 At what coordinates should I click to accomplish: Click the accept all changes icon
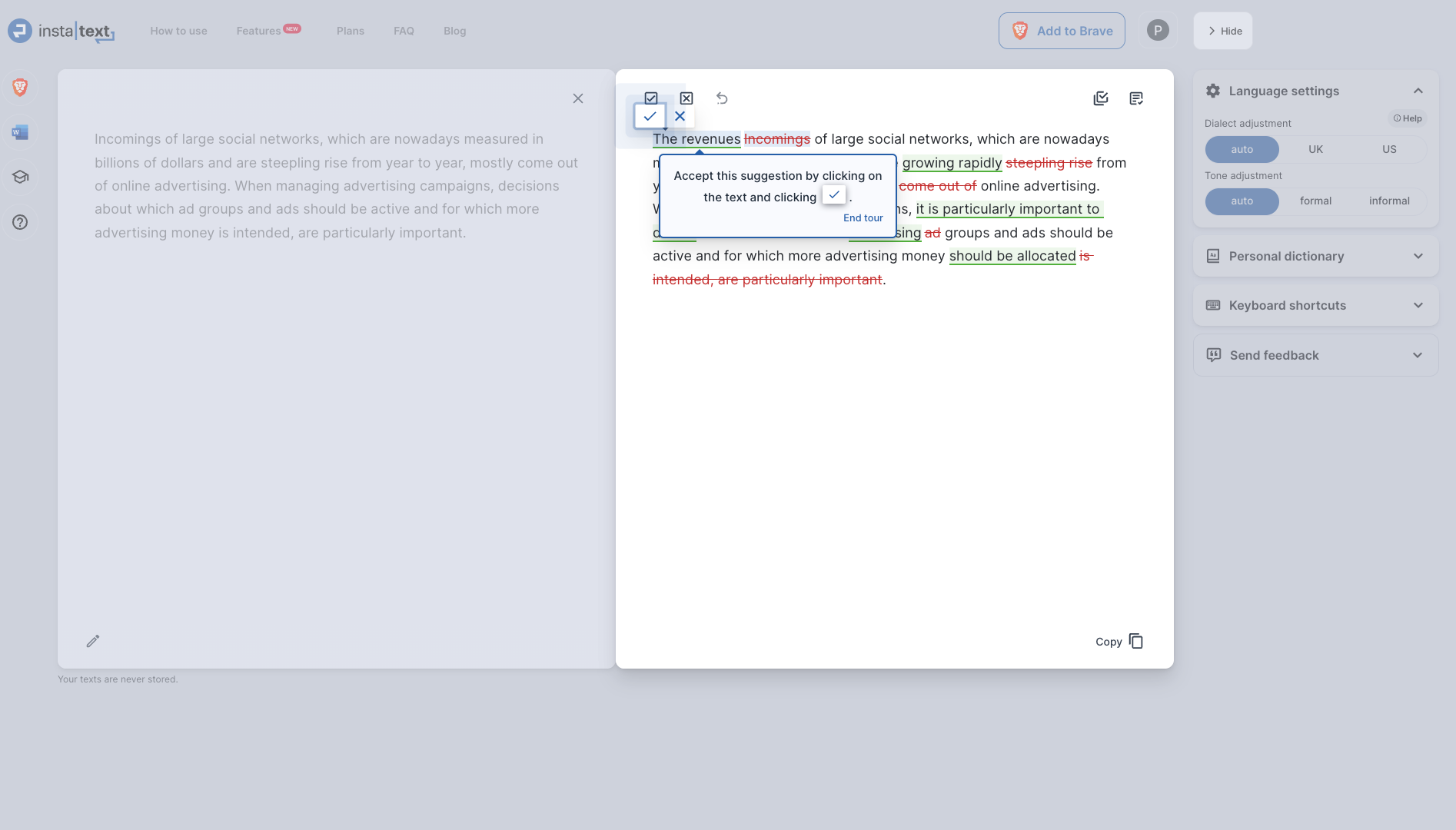click(1101, 98)
